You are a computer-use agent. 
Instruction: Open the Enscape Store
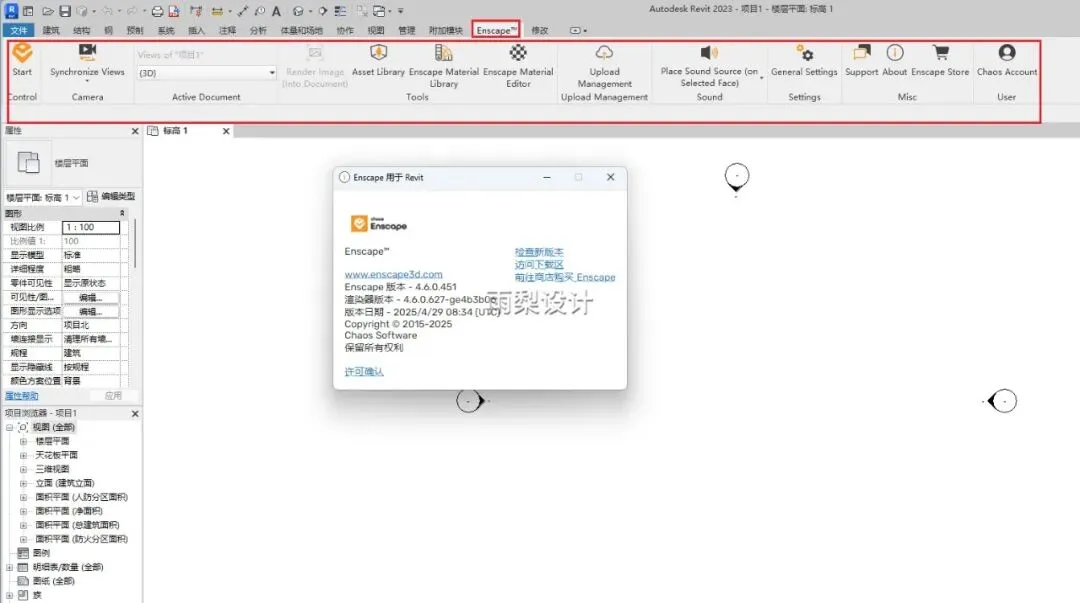(940, 60)
